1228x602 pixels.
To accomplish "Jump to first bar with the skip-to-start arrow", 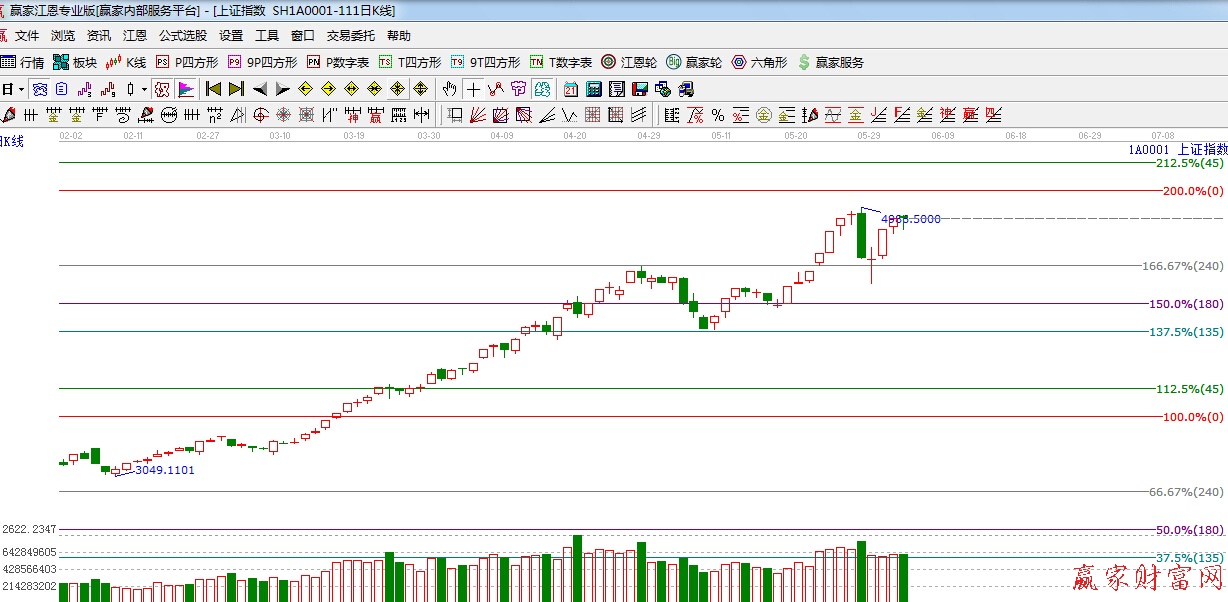I will pyautogui.click(x=213, y=89).
